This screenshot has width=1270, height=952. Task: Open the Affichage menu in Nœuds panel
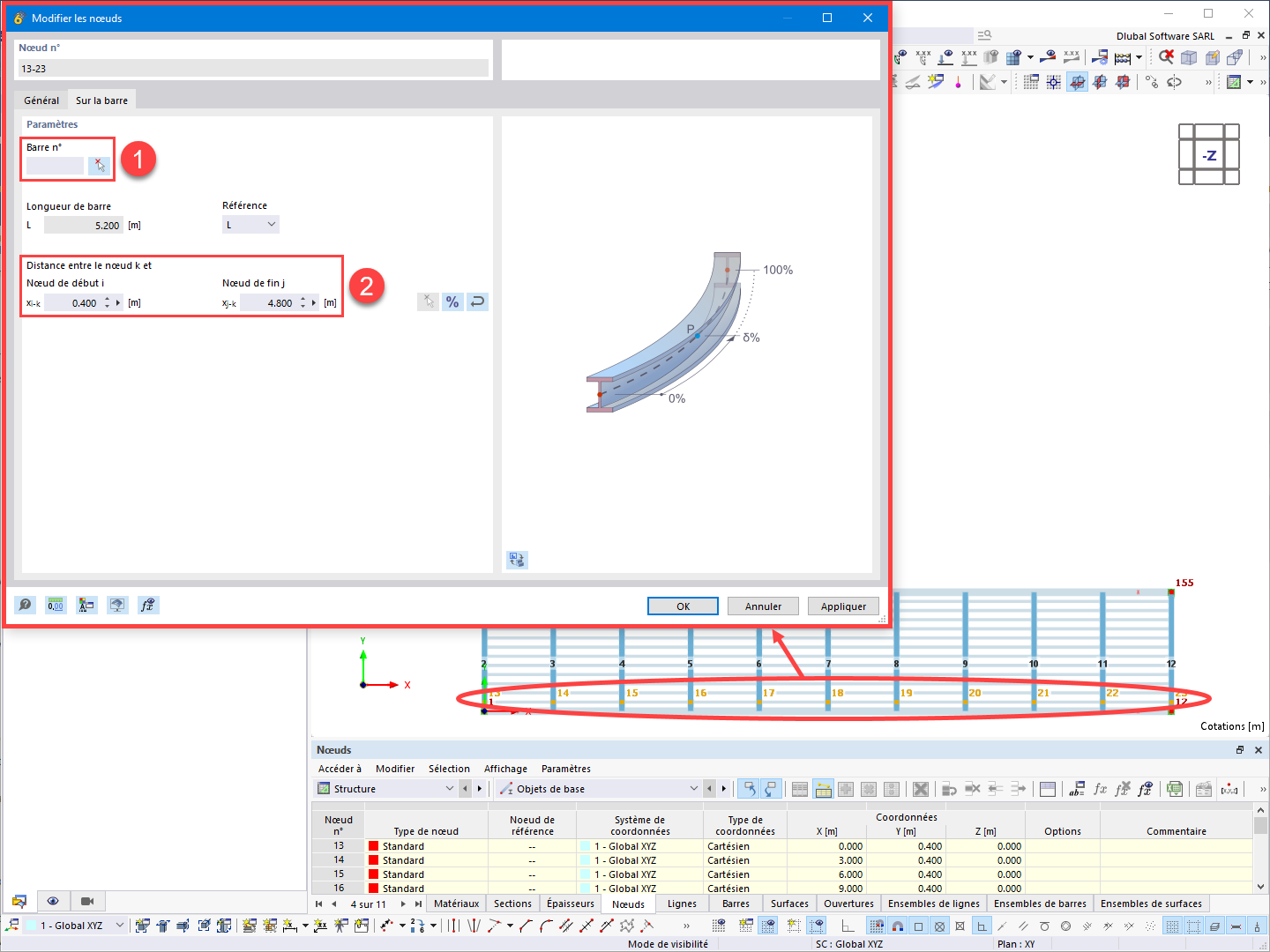tap(505, 769)
